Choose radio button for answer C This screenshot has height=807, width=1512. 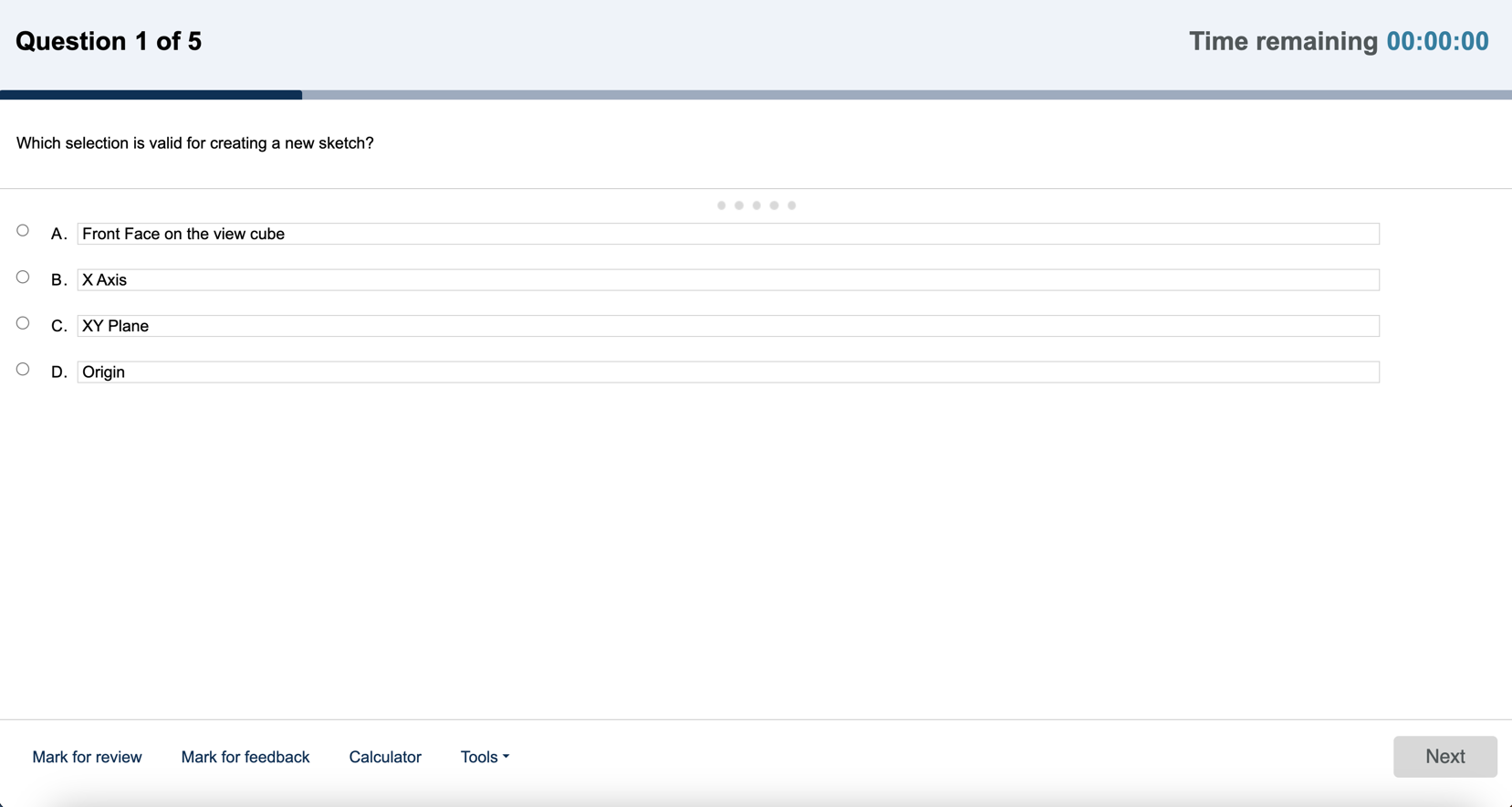pos(23,323)
